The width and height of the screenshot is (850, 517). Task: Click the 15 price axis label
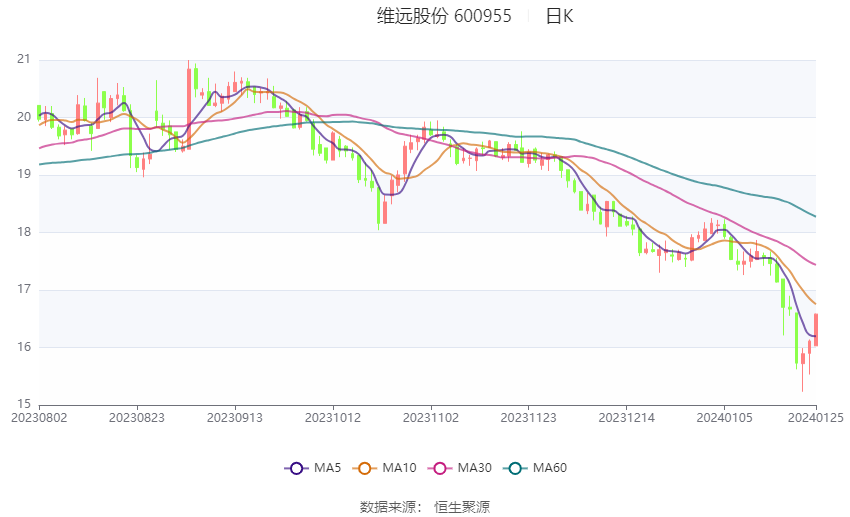pyautogui.click(x=24, y=404)
